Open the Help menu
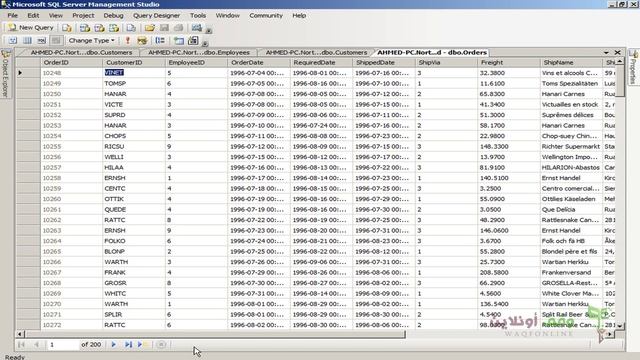 (x=299, y=16)
